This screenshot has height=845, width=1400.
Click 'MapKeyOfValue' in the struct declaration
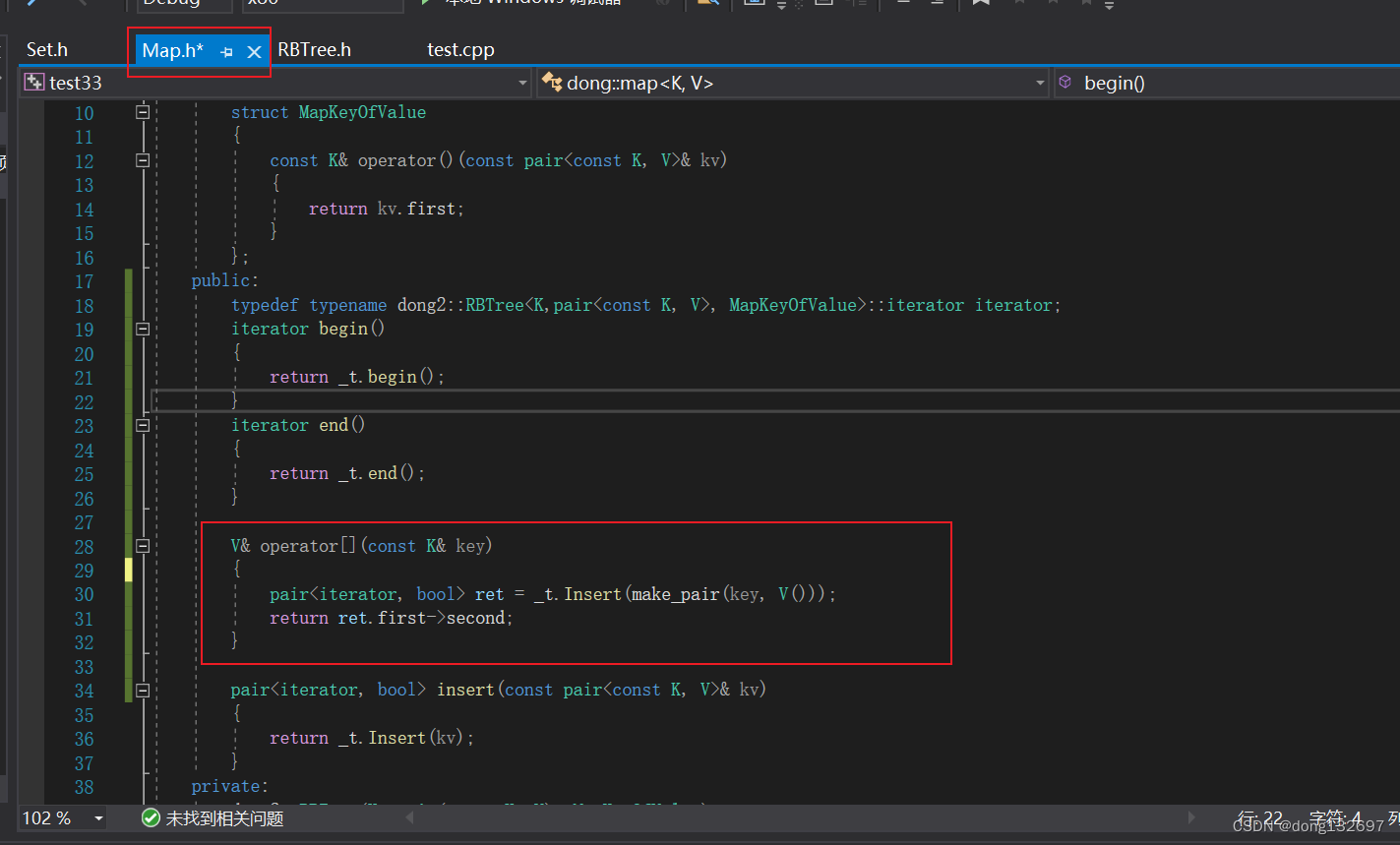(x=362, y=112)
